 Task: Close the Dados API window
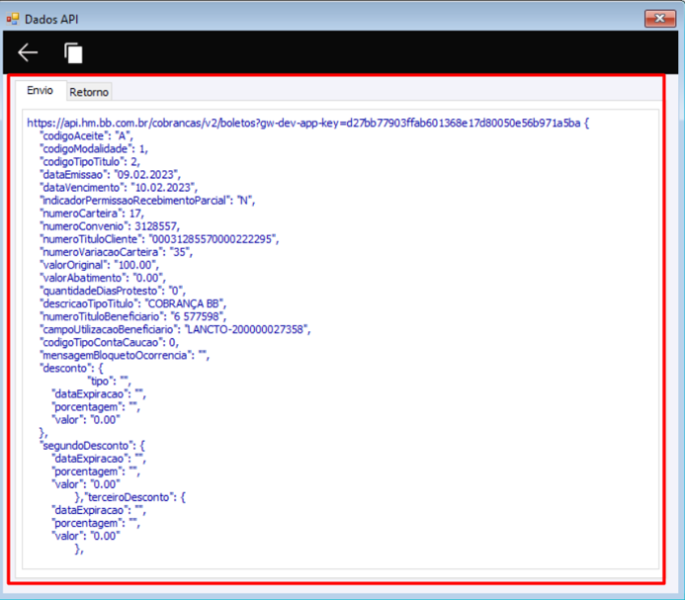(660, 18)
